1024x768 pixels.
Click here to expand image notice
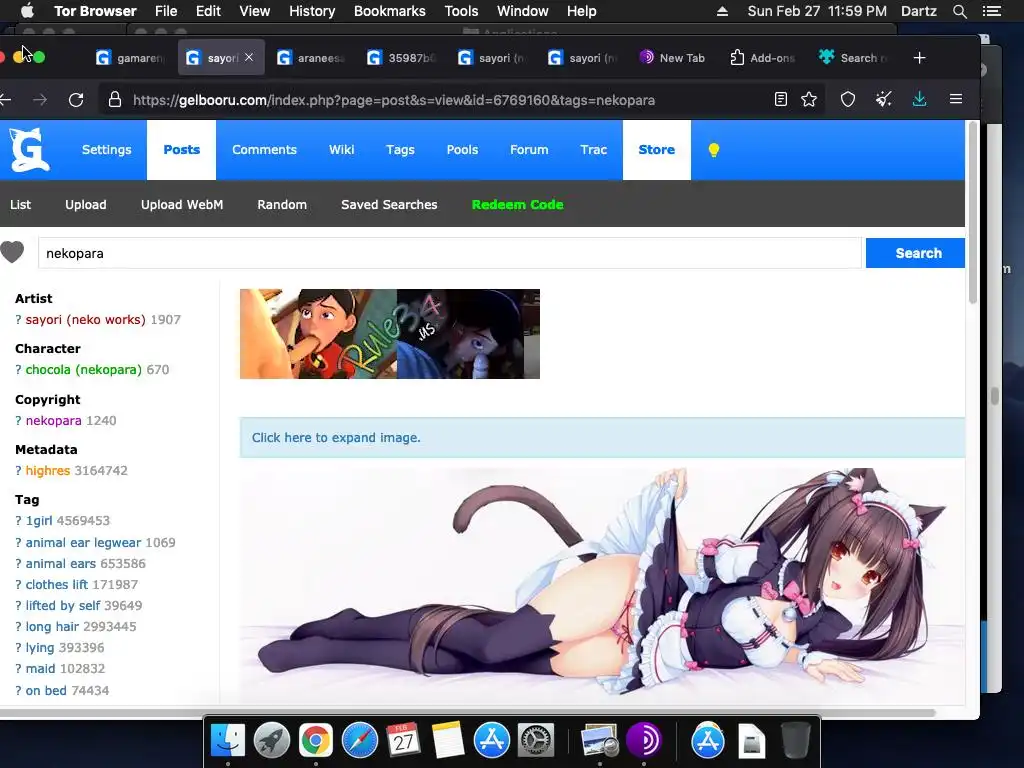tap(336, 438)
